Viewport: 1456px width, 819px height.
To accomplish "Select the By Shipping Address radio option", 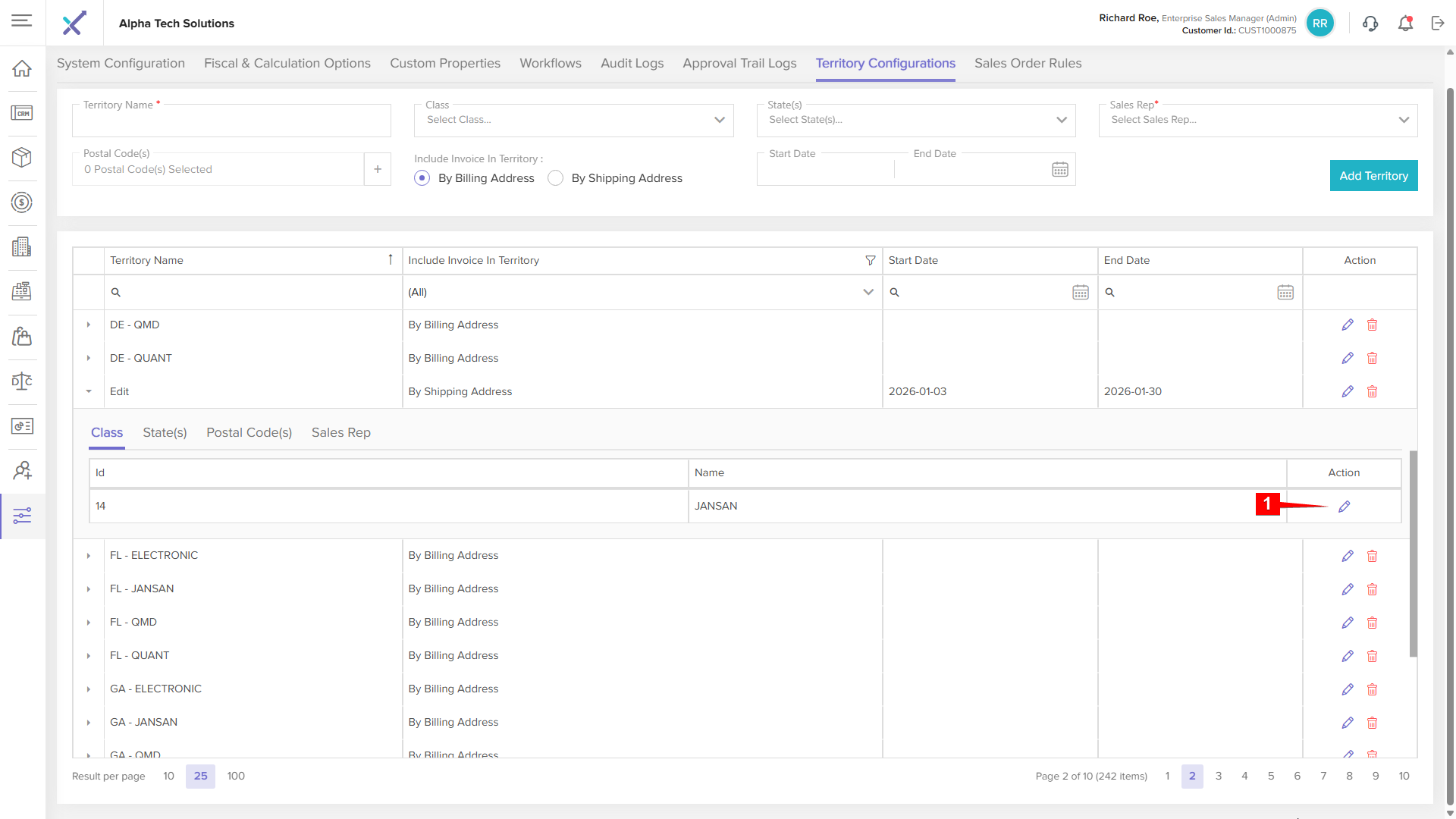I will [556, 178].
